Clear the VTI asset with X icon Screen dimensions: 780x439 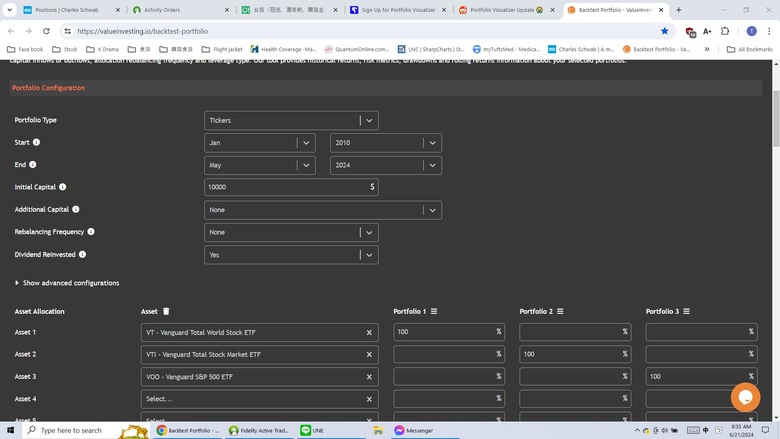369,354
